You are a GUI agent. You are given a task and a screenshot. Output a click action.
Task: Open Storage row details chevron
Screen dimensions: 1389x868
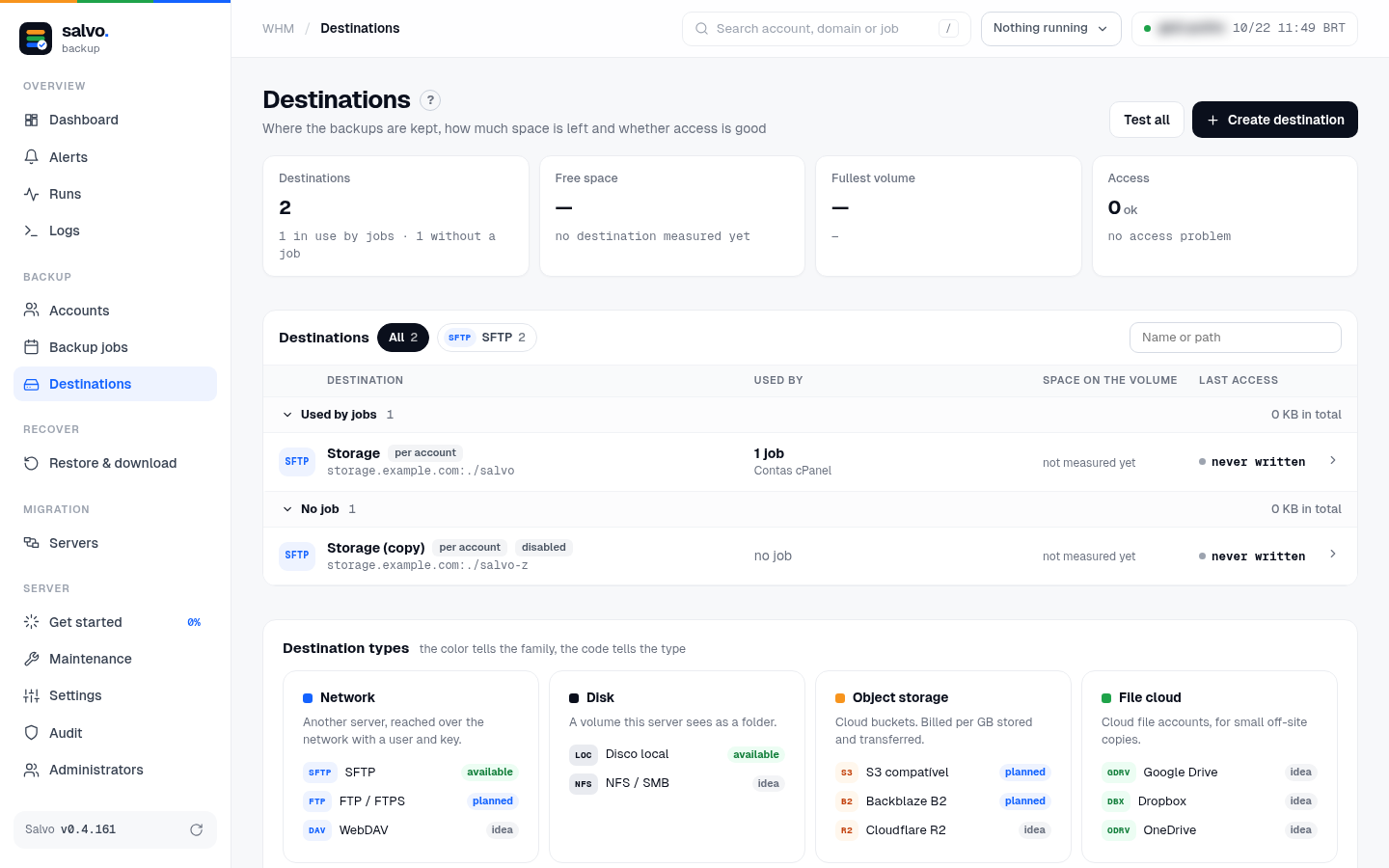pyautogui.click(x=1333, y=460)
